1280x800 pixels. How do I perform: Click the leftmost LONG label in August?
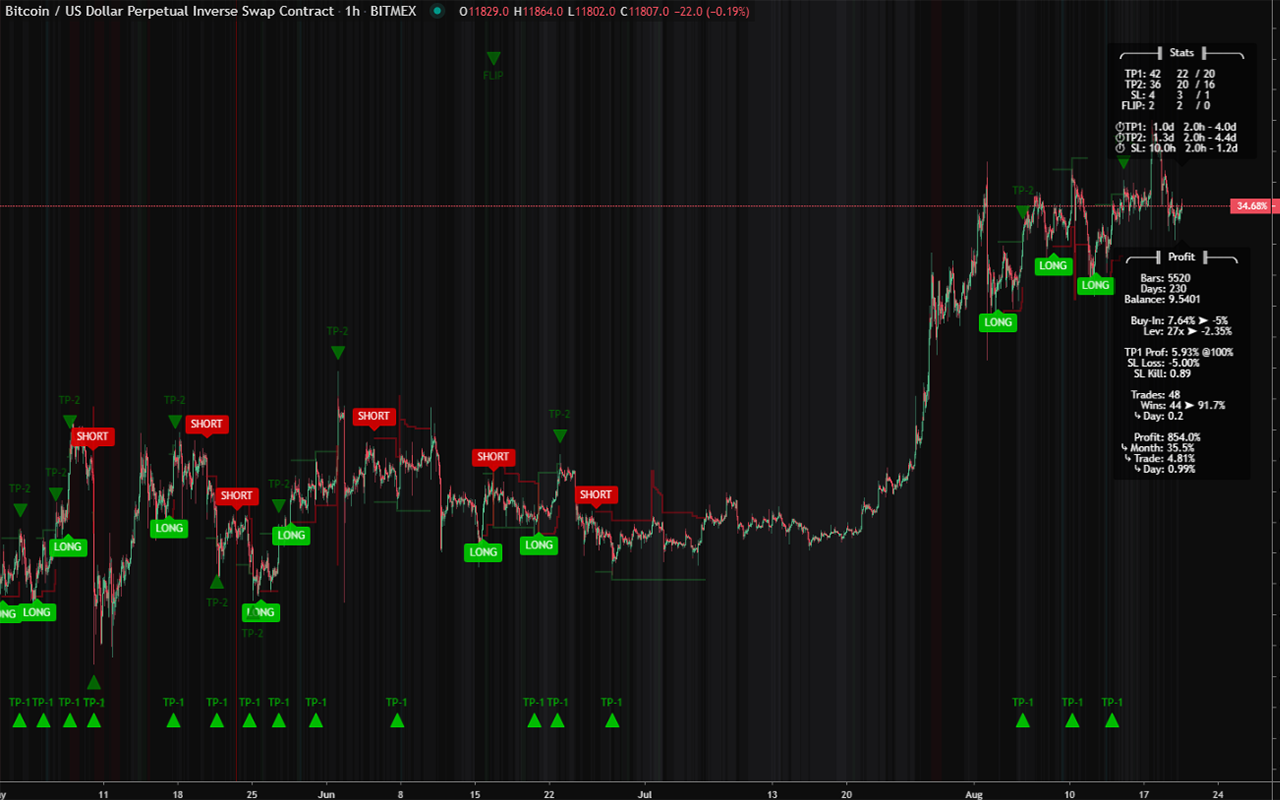click(998, 322)
